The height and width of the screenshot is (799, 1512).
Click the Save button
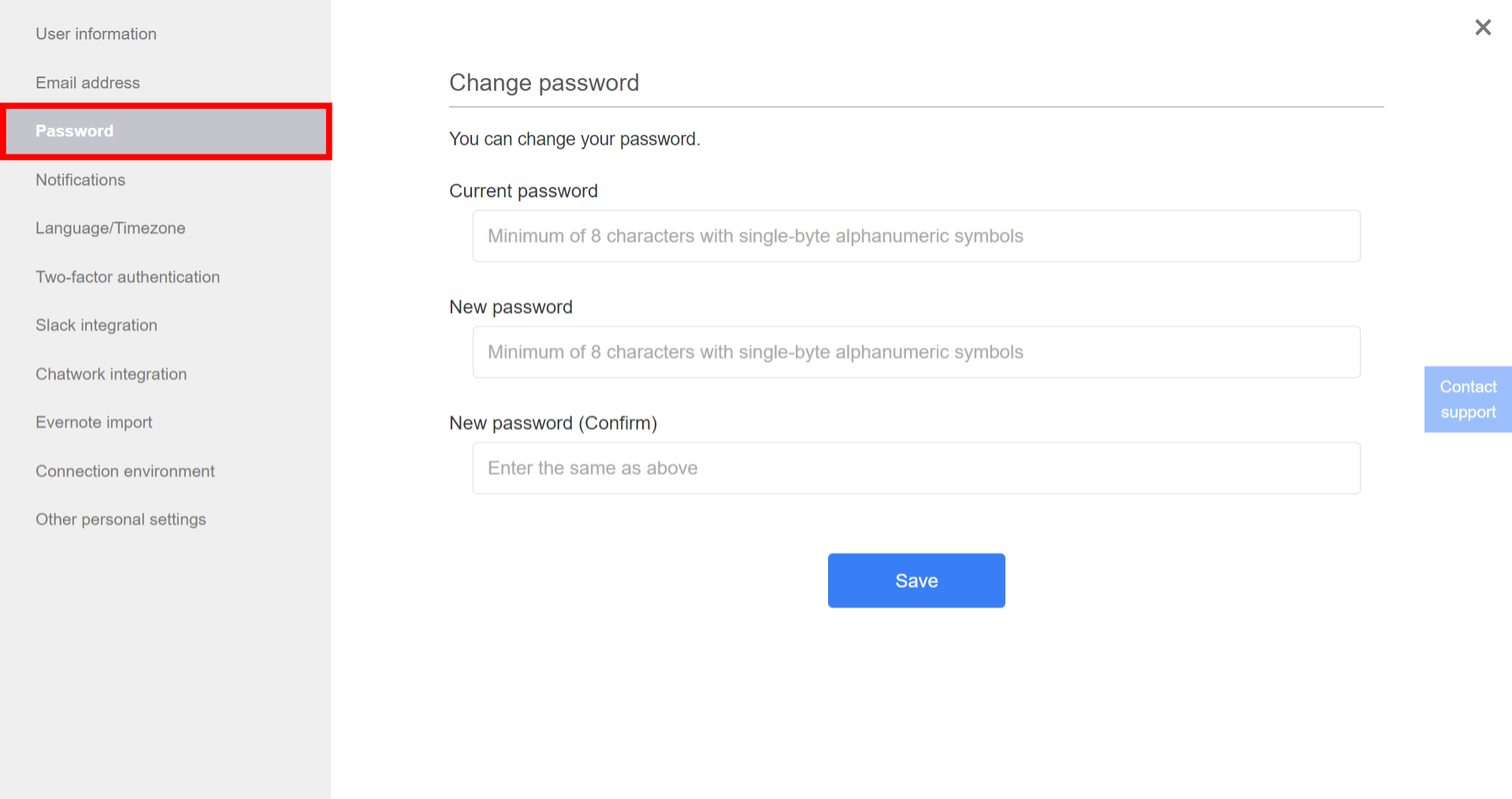click(916, 580)
